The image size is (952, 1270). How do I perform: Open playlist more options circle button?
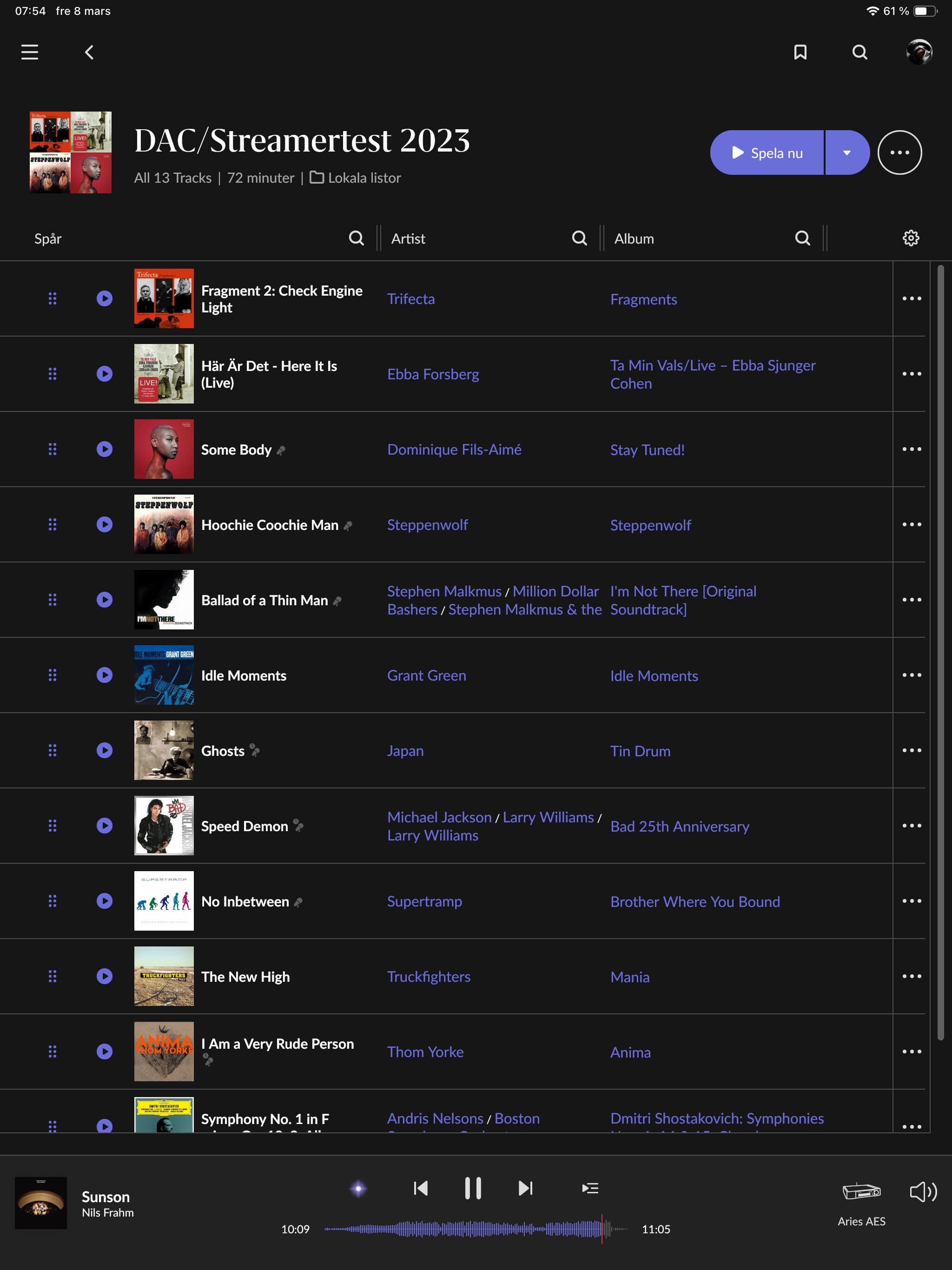tap(900, 153)
